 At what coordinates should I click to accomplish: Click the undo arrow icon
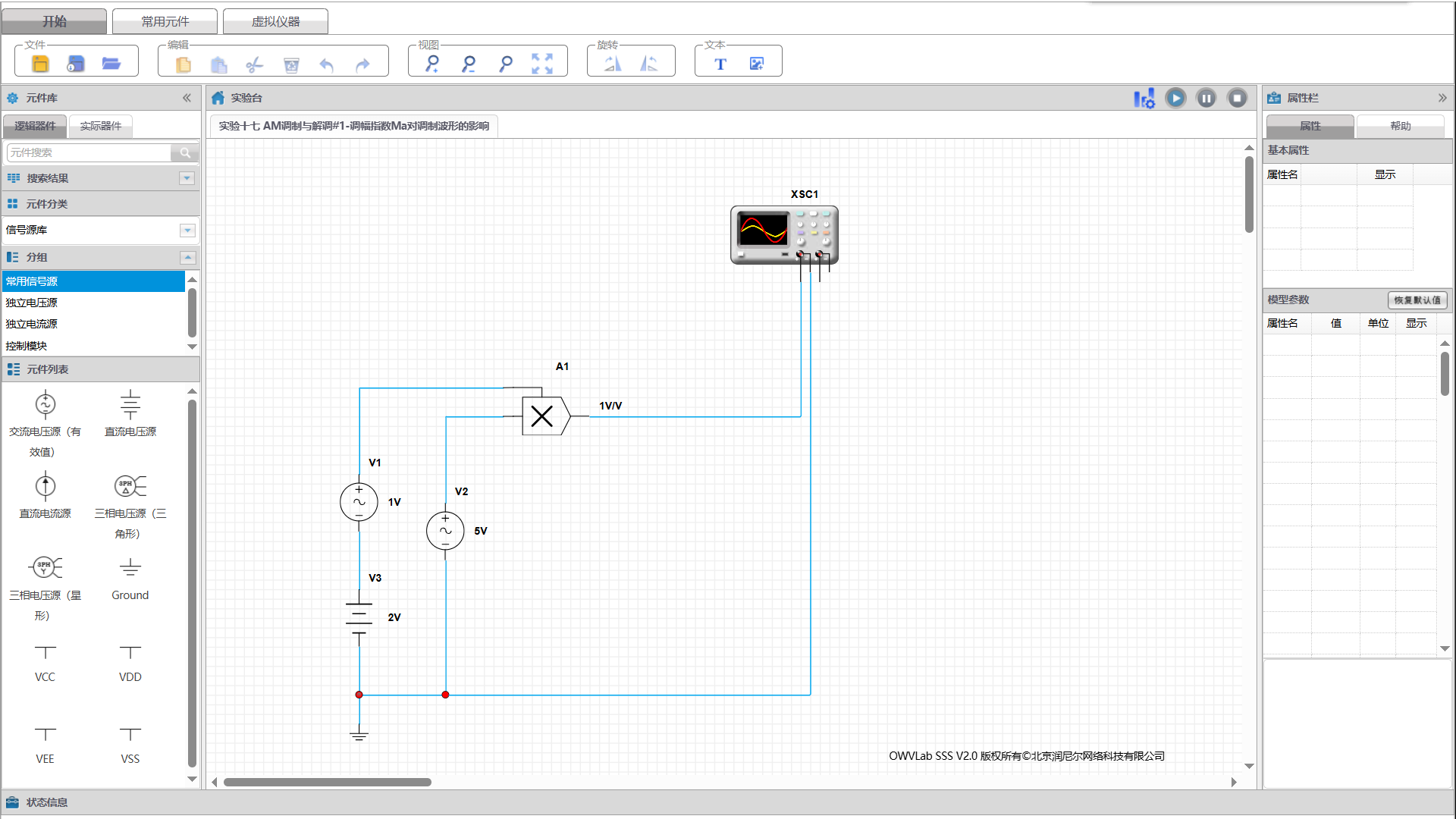click(x=327, y=65)
